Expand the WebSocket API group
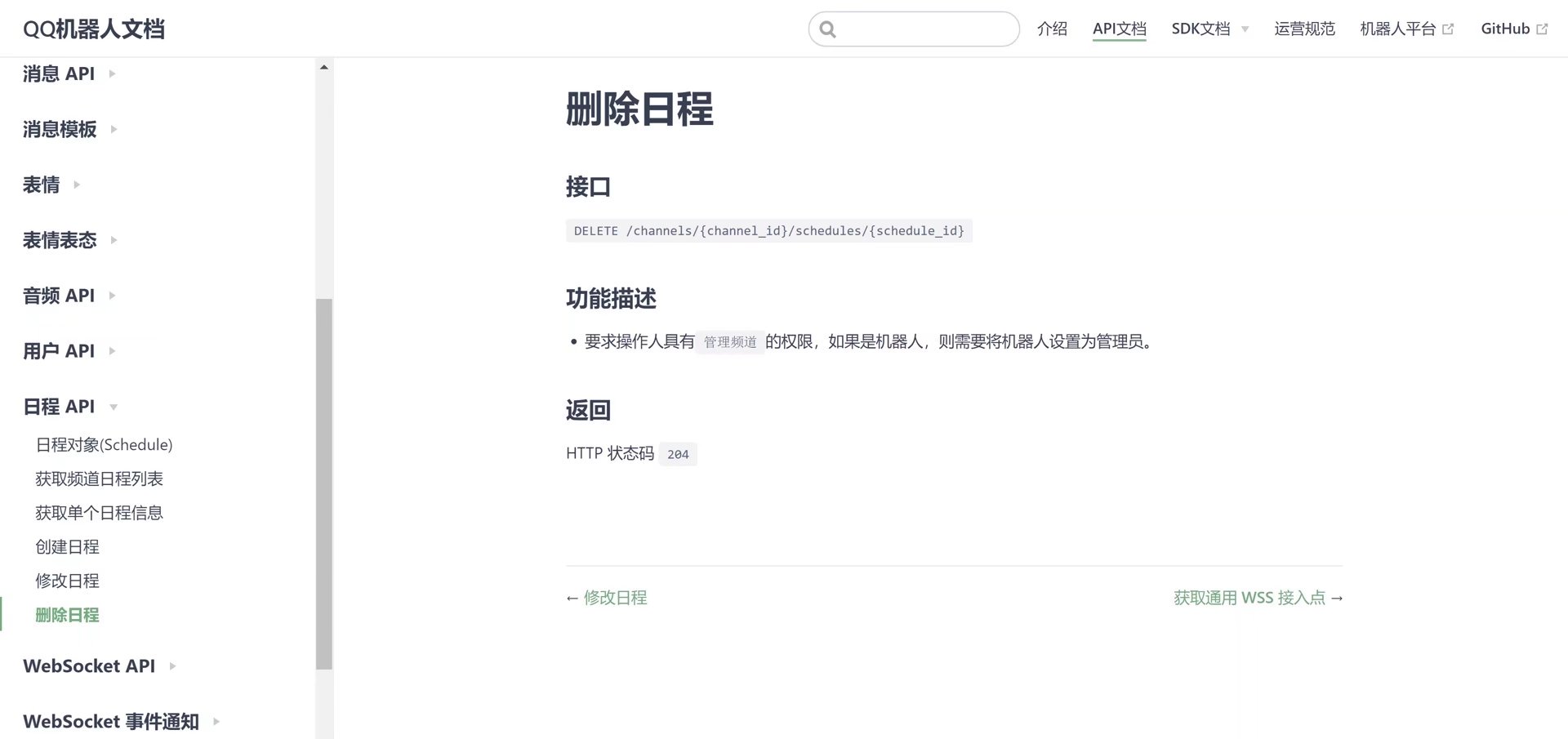 172,666
